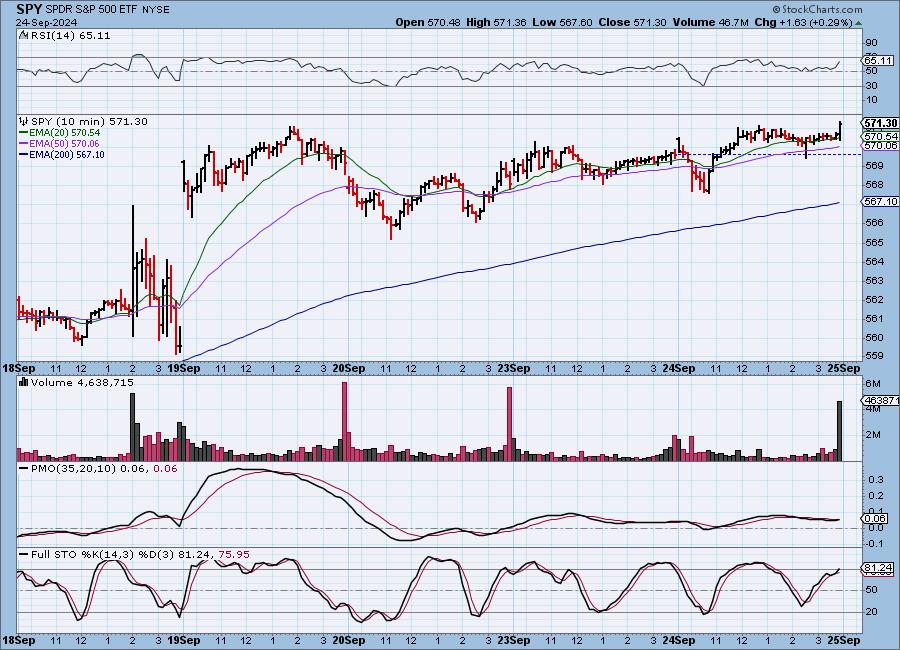Click the 19Sep date marker under the price chart
The image size is (900, 650).
pos(184,368)
